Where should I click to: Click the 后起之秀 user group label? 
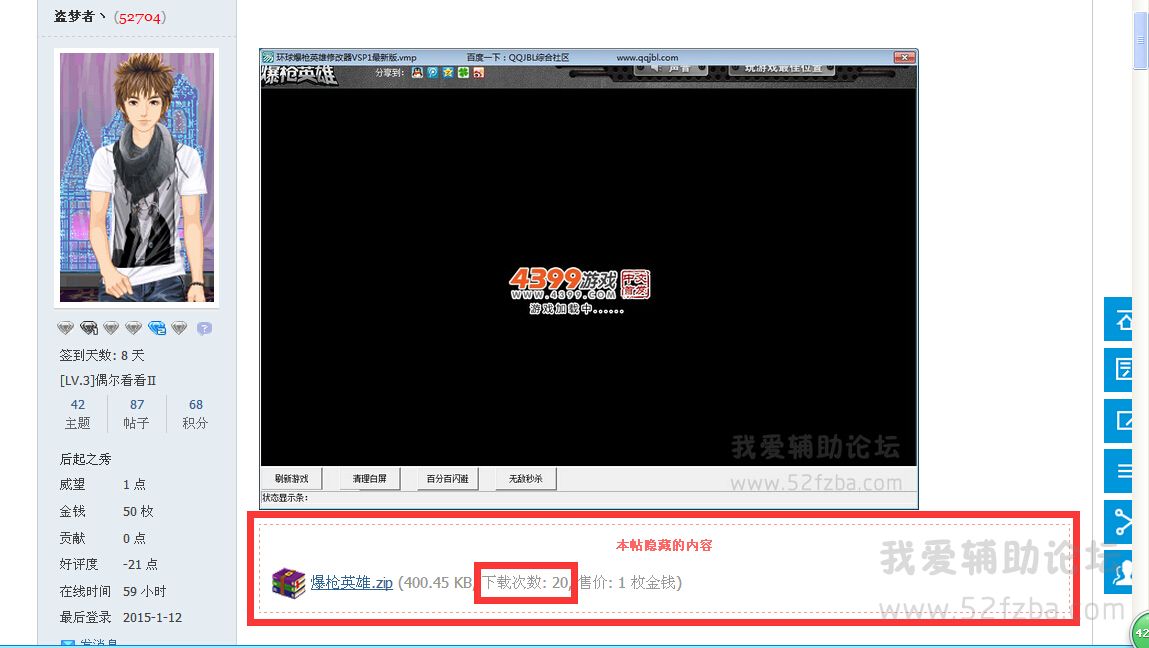pos(85,459)
